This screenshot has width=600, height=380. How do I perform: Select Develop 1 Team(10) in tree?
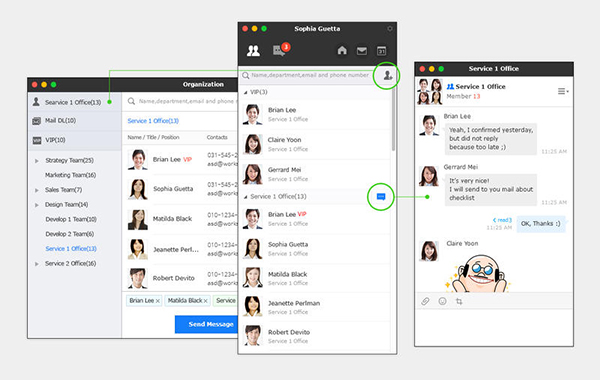pyautogui.click(x=71, y=219)
